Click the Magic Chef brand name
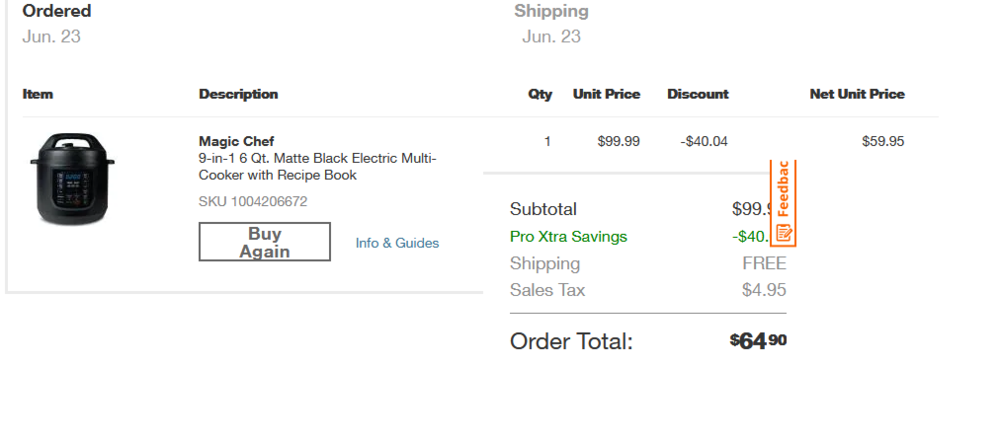Image resolution: width=1000 pixels, height=438 pixels. [236, 141]
